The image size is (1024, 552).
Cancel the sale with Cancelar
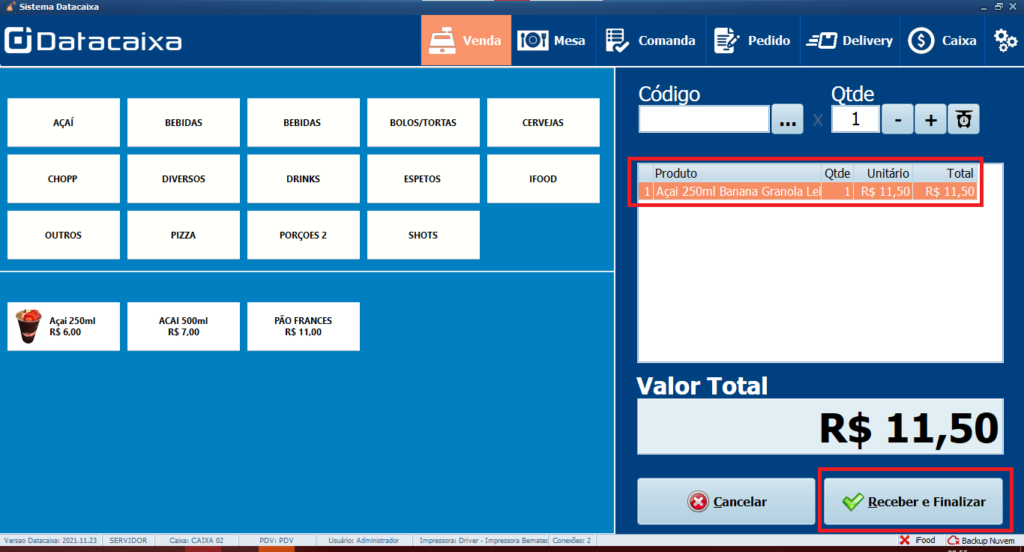tap(726, 502)
